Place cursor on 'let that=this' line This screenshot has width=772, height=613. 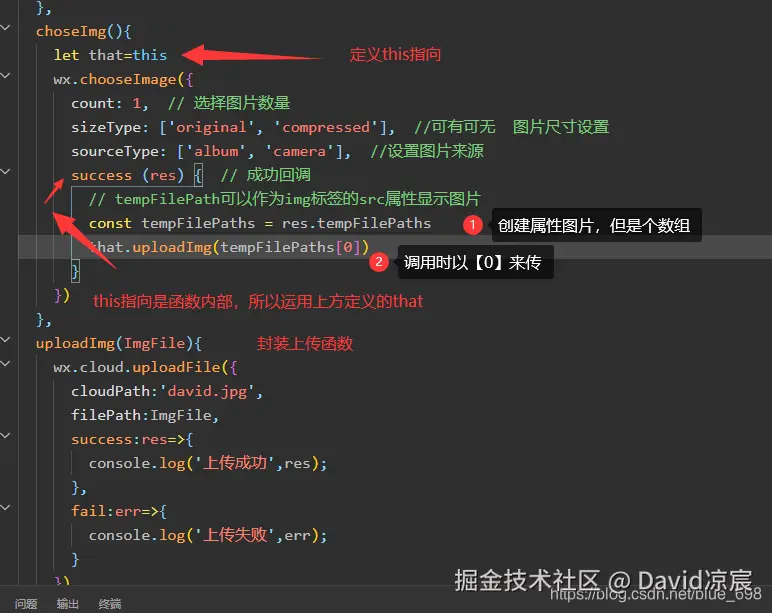110,55
